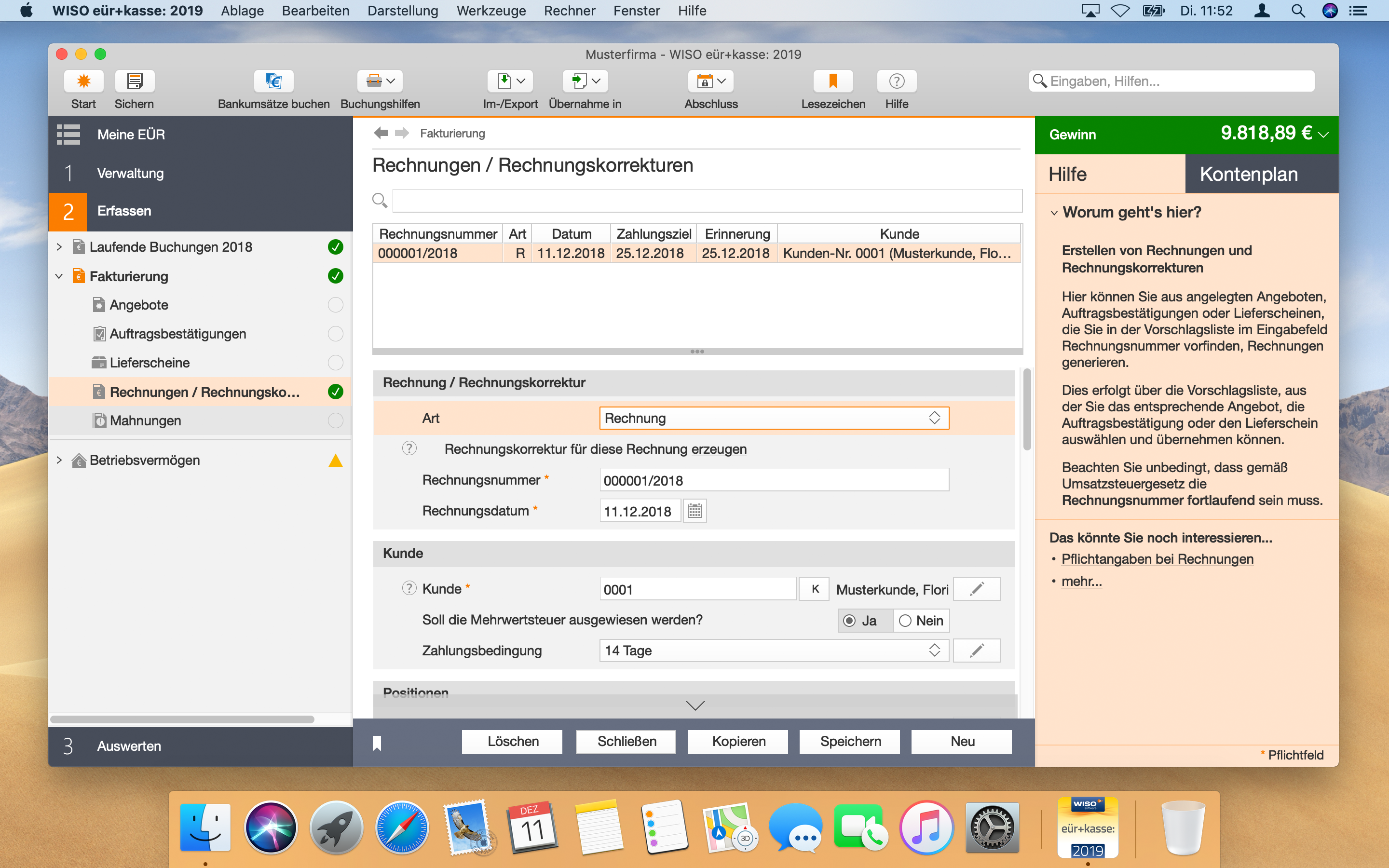
Task: Click the bookmark icon in the bottom bar
Action: coord(377,743)
